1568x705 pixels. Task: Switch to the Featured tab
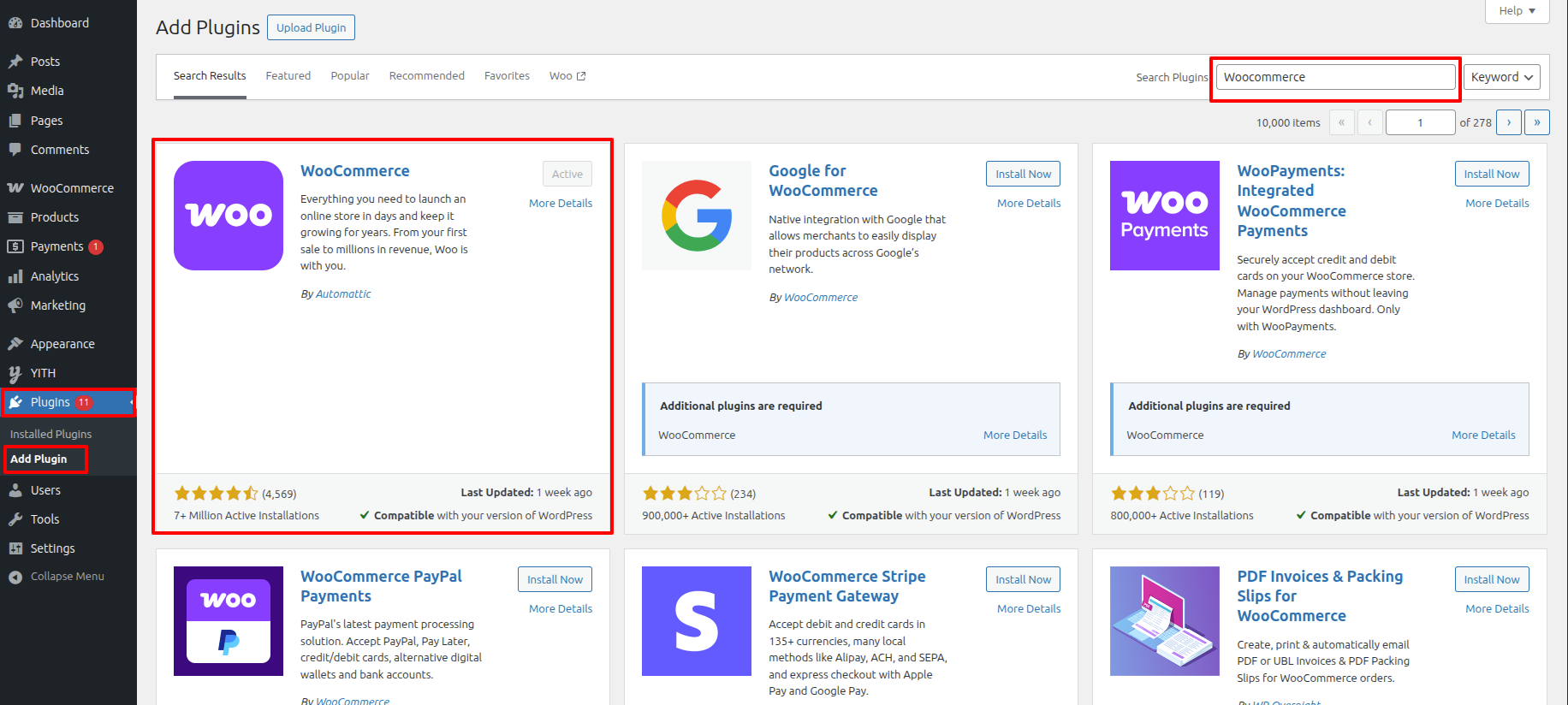coord(288,76)
